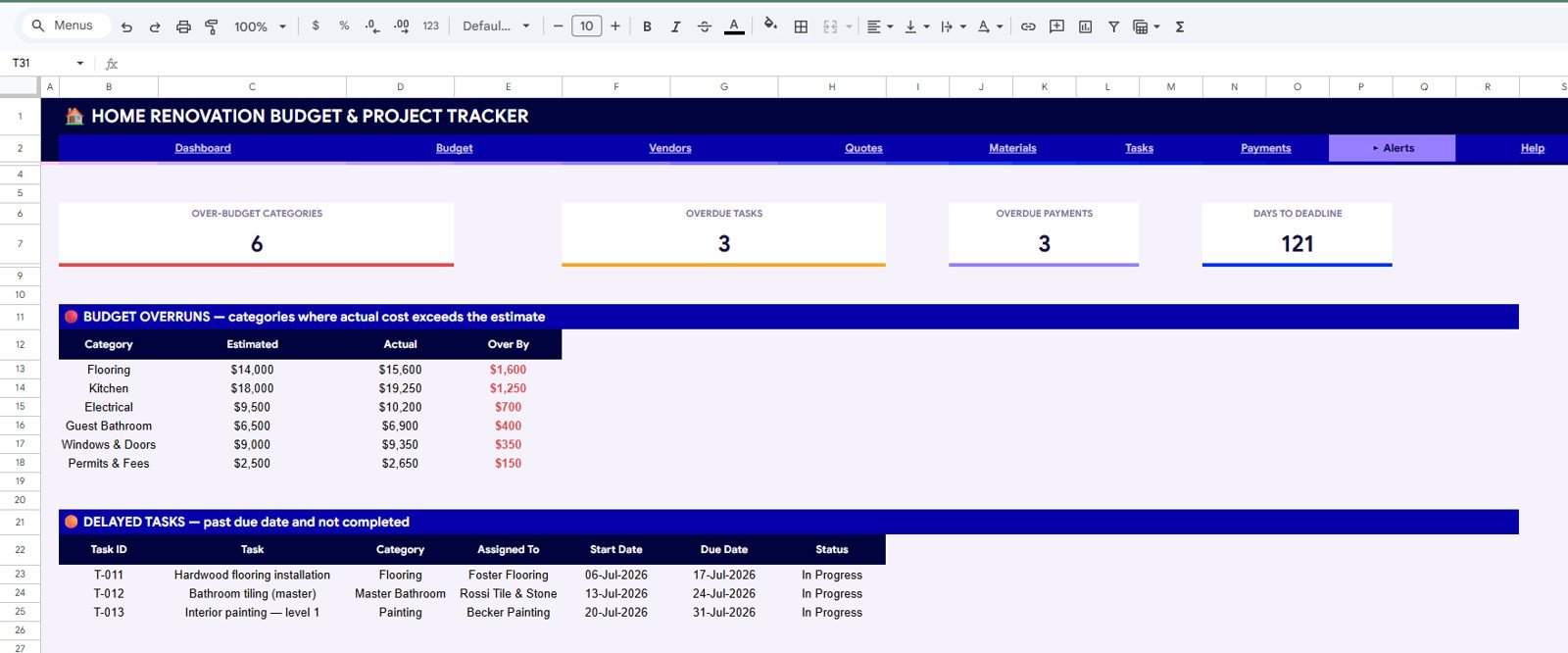1568x653 pixels.
Task: Click the Becker Painting assignee cell
Action: click(508, 612)
